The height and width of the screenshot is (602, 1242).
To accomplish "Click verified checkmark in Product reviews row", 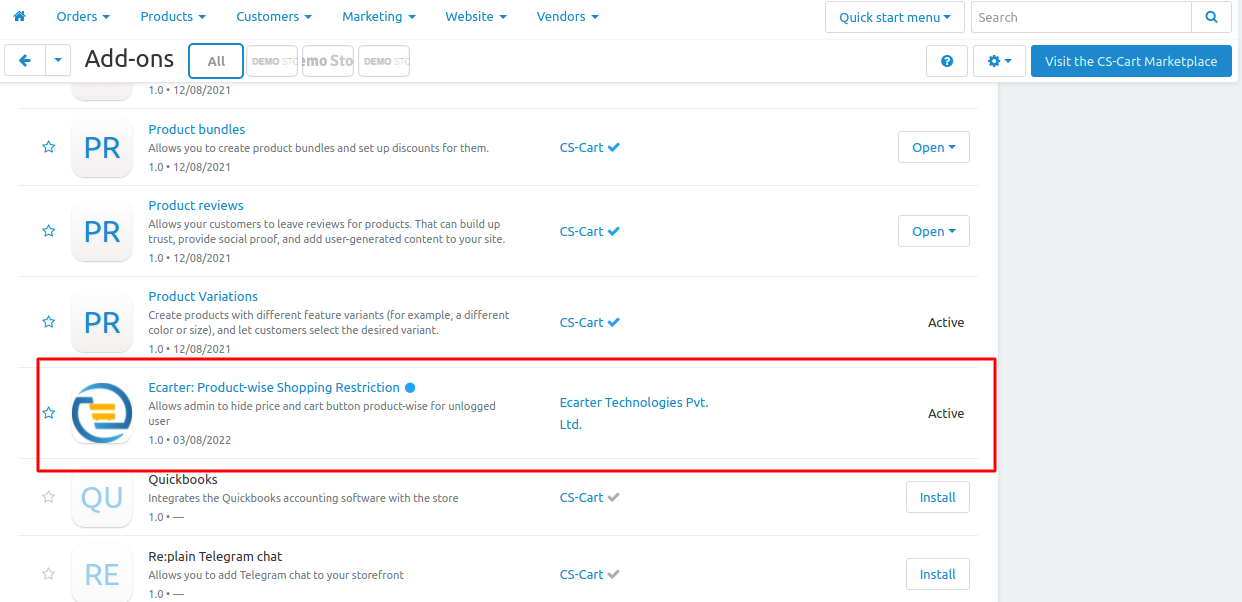I will 614,231.
